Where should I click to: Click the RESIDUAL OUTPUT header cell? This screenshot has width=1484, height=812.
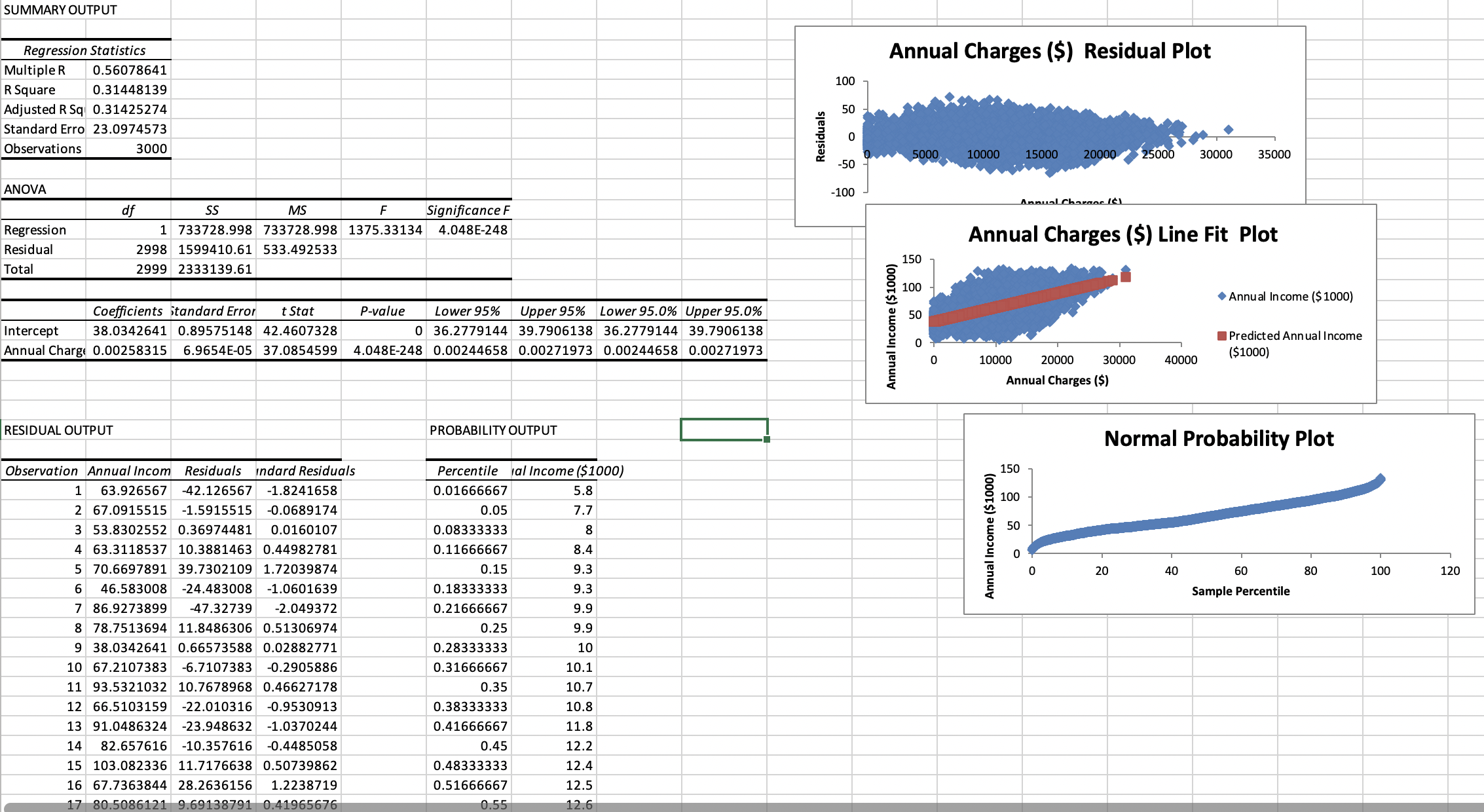[58, 430]
